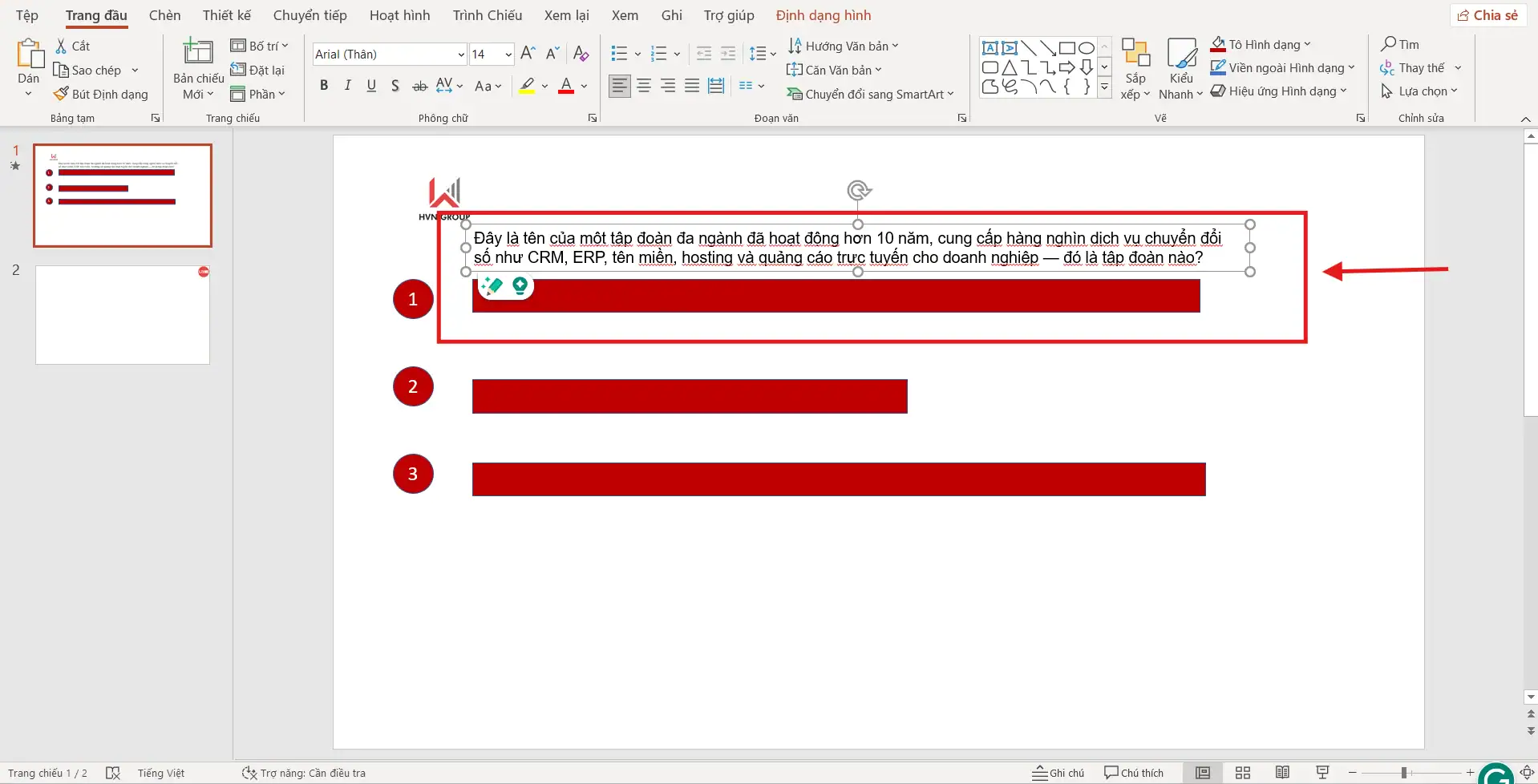Start Slide Show from status bar icon

[x=1322, y=773]
